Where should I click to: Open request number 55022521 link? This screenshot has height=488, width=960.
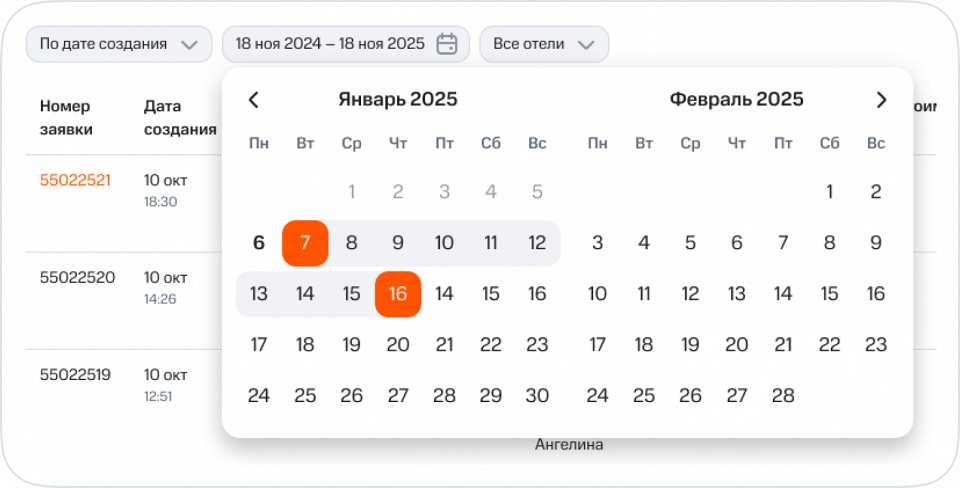75,181
